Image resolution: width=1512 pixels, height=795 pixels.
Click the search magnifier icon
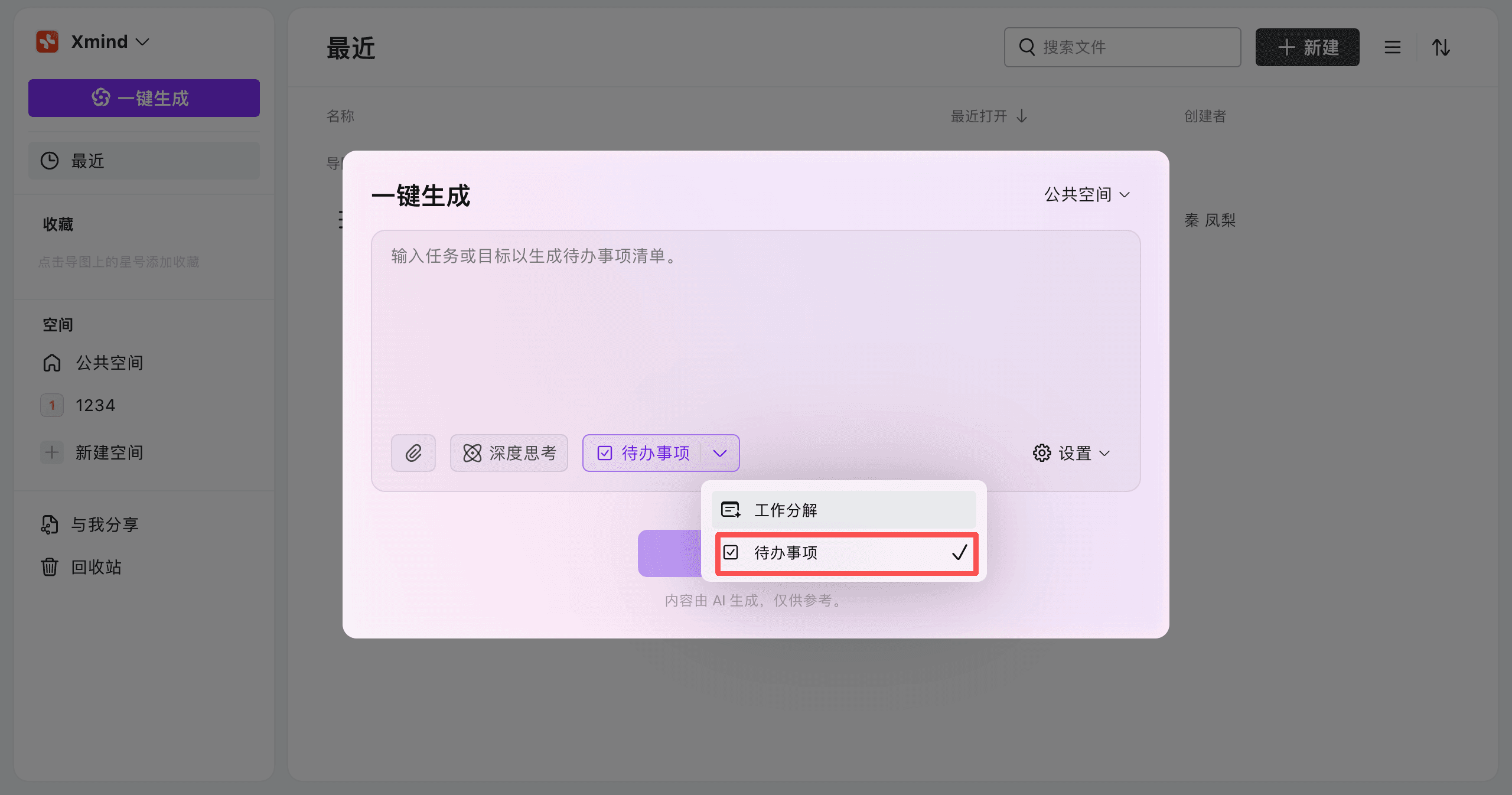click(1025, 47)
